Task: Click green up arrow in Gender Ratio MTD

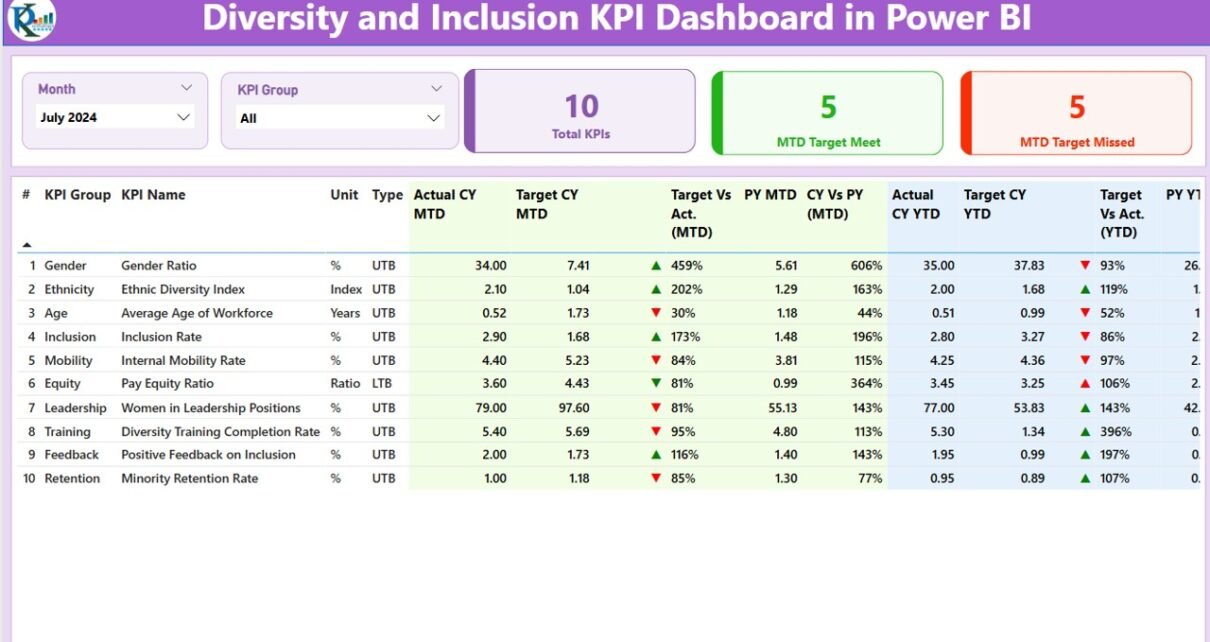Action: [x=656, y=266]
